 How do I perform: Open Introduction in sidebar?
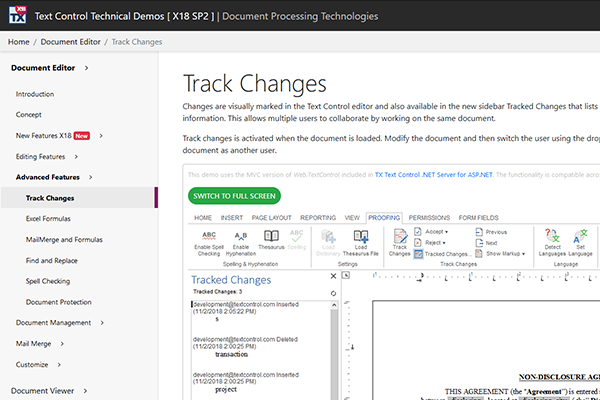[35, 94]
